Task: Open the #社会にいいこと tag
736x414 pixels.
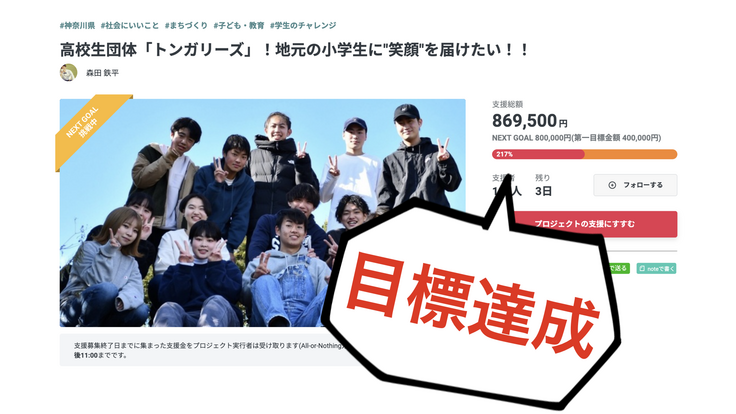Action: click(x=130, y=25)
